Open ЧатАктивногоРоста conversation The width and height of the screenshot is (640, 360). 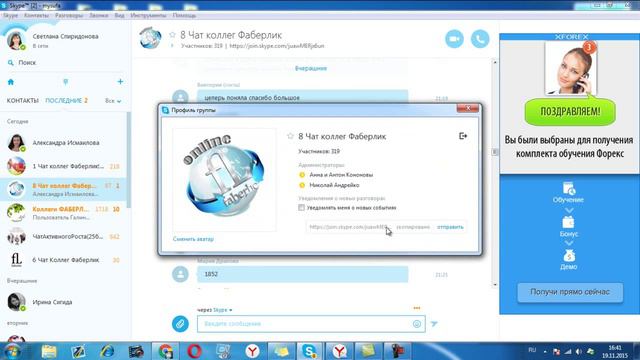pos(63,237)
